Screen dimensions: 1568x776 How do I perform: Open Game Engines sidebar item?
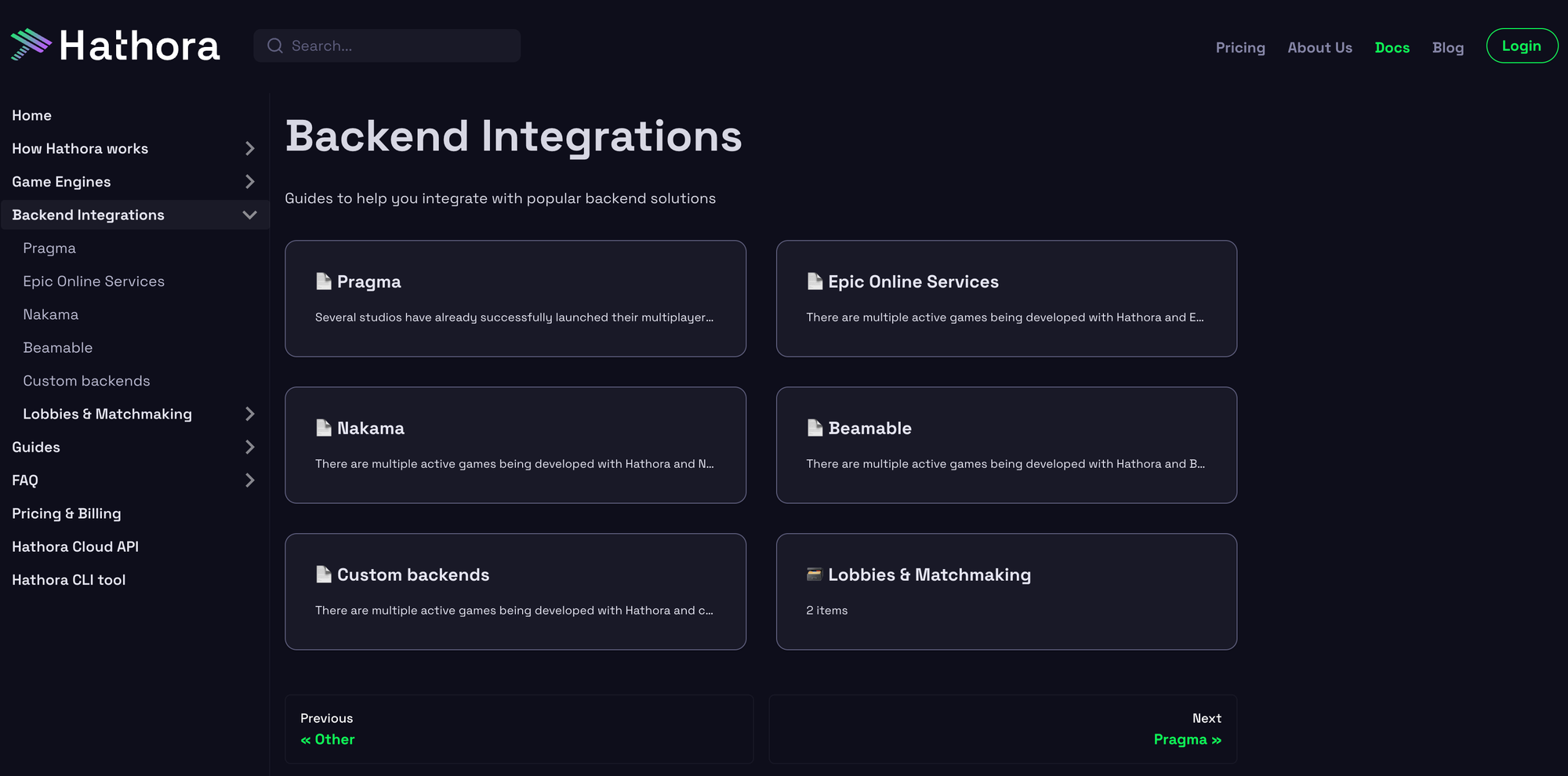(61, 182)
